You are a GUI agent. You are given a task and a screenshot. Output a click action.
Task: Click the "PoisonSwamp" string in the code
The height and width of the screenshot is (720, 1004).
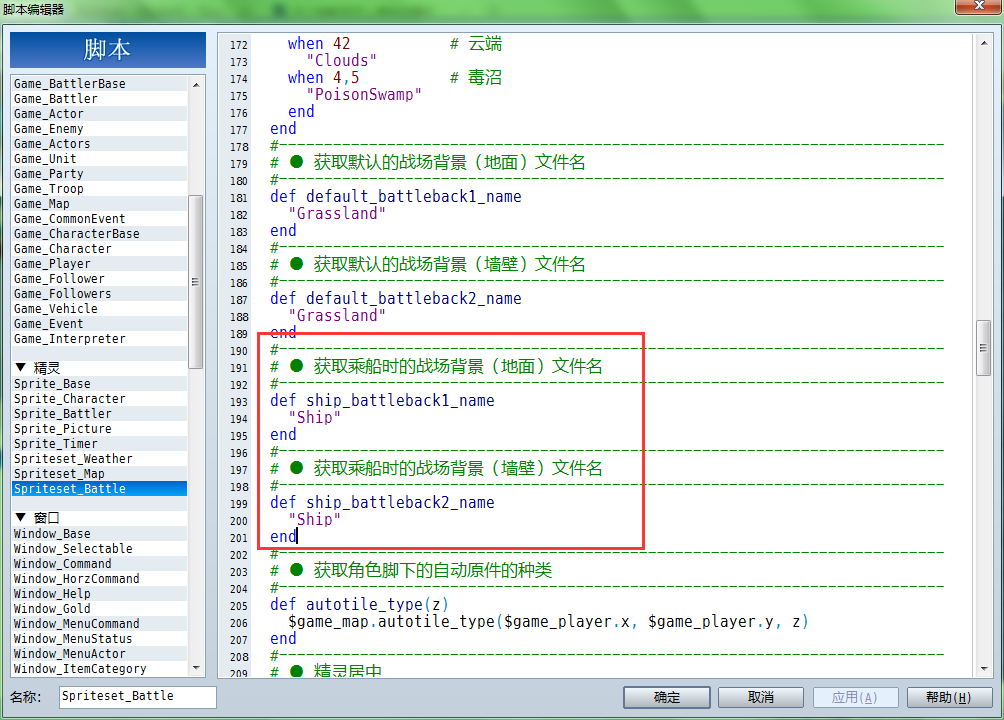coord(364,94)
